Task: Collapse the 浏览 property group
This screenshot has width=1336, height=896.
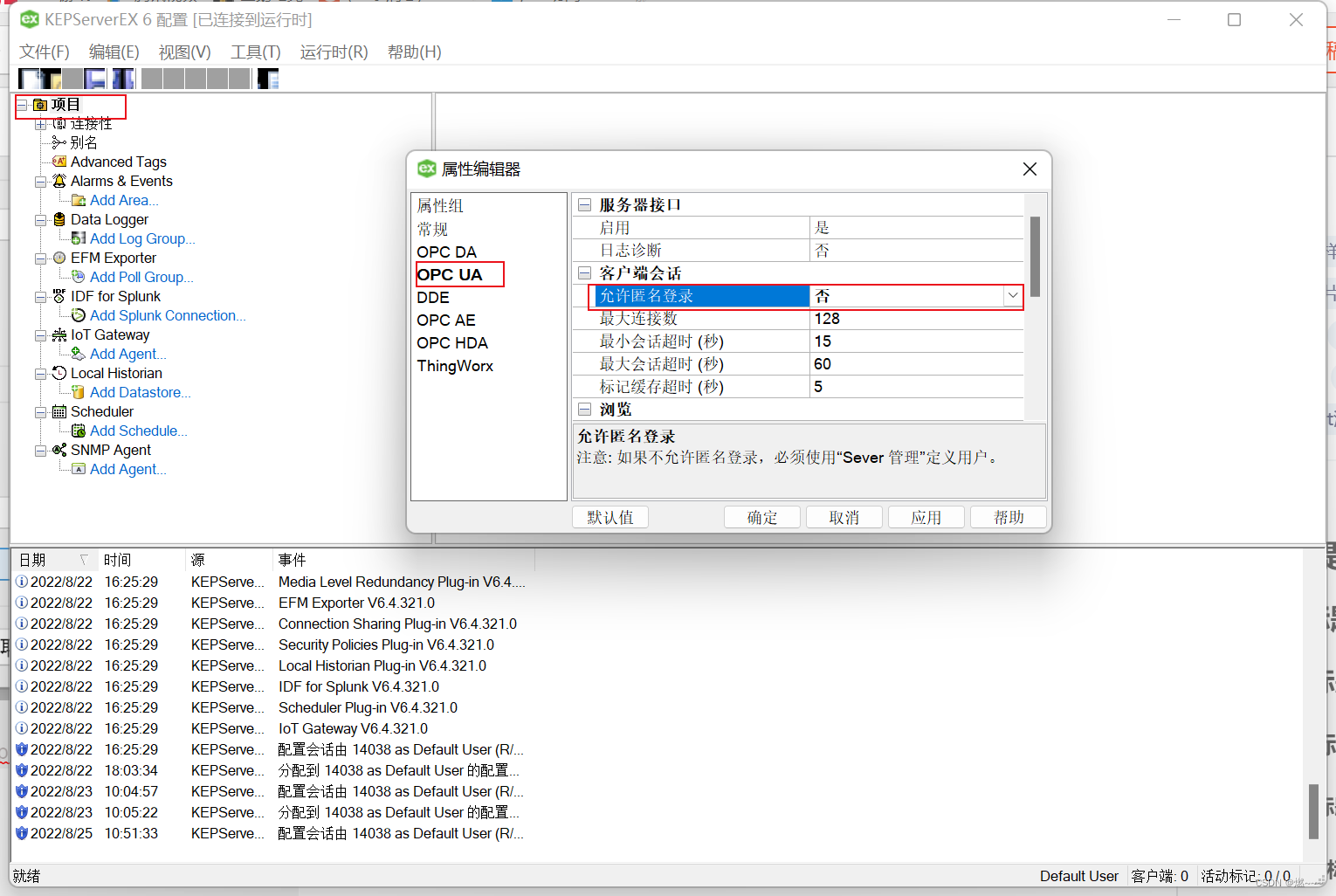Action: coord(584,409)
